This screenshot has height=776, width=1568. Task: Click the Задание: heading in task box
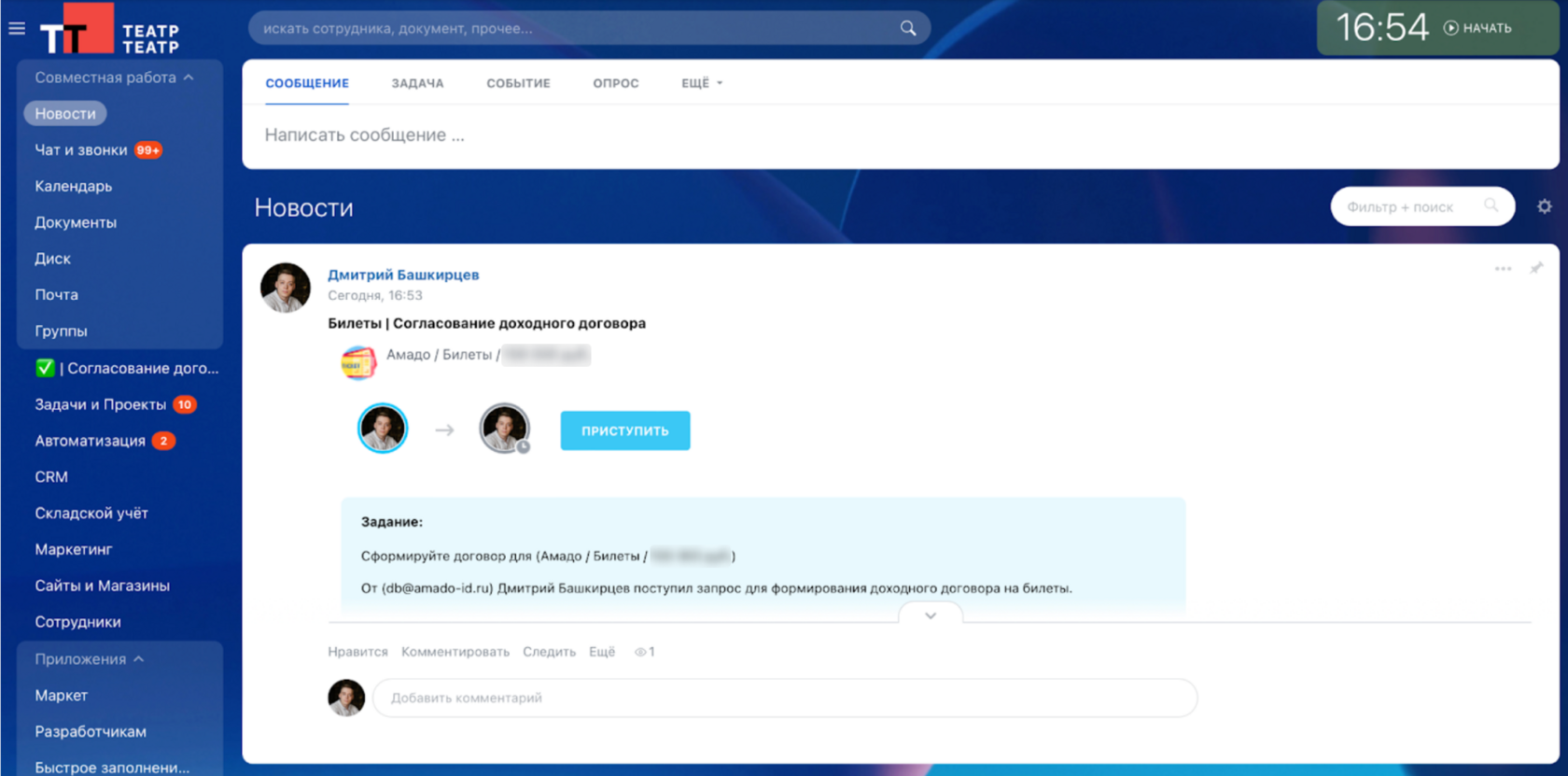(x=392, y=522)
